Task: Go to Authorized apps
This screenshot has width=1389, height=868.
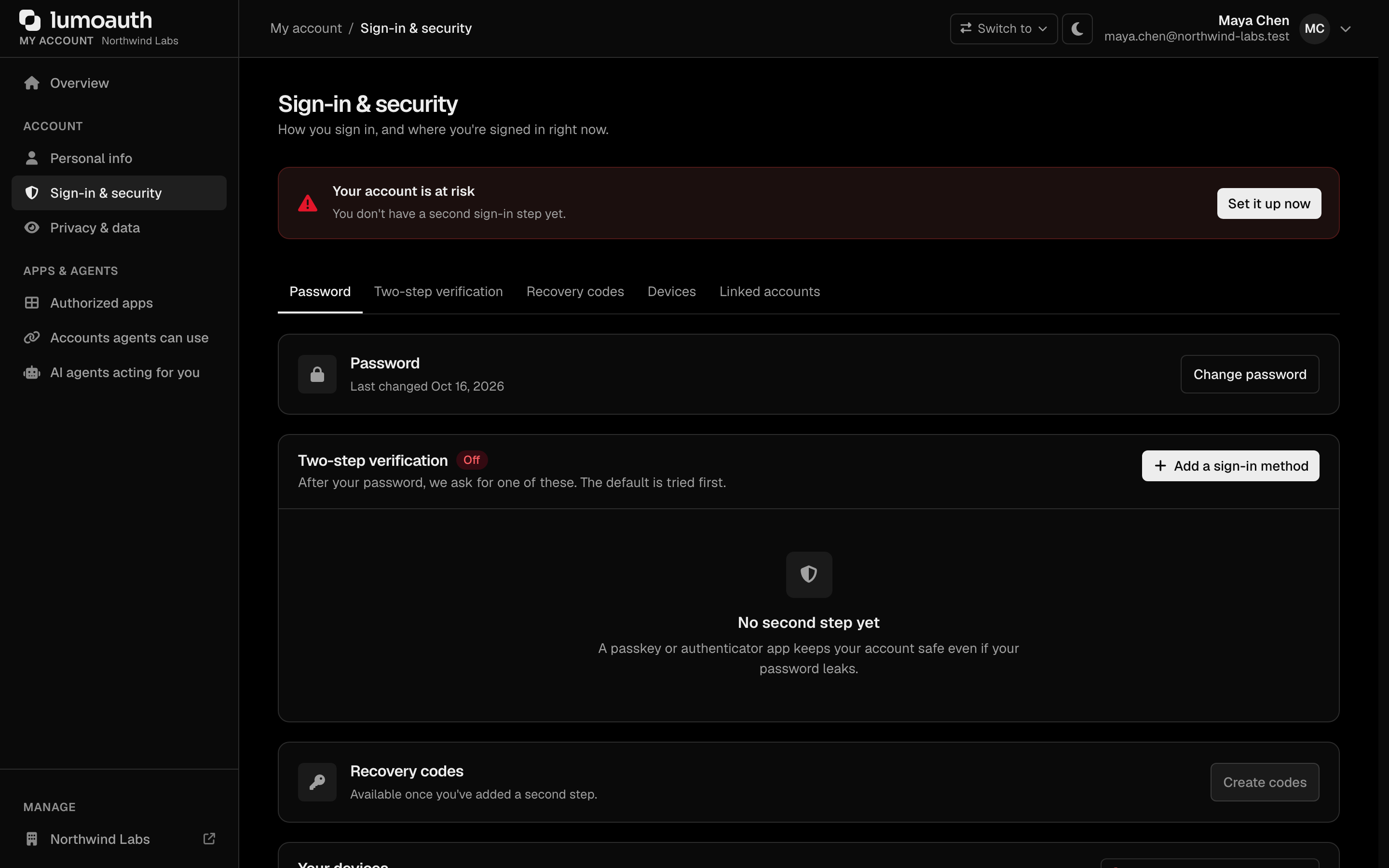Action: pos(119,302)
